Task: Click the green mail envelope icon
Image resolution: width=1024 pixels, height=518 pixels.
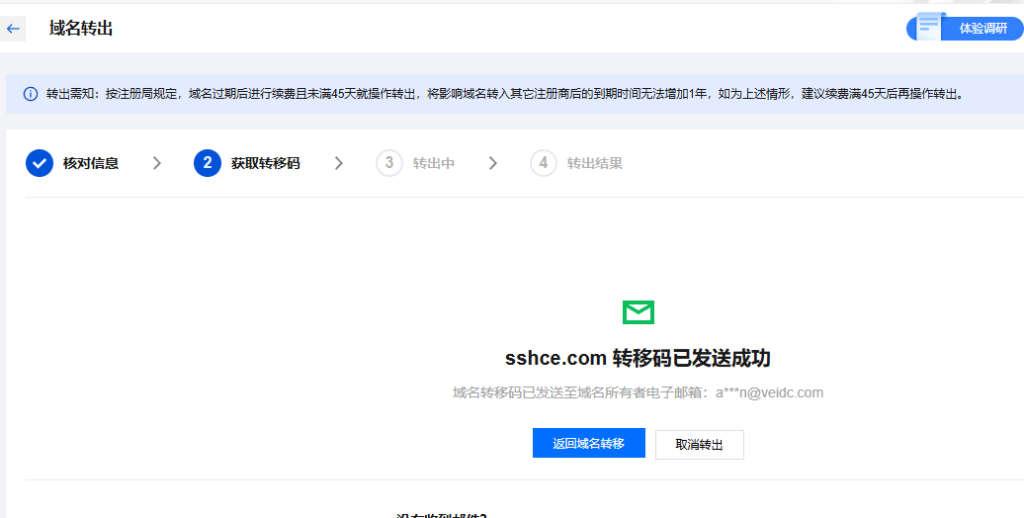Action: [x=638, y=313]
